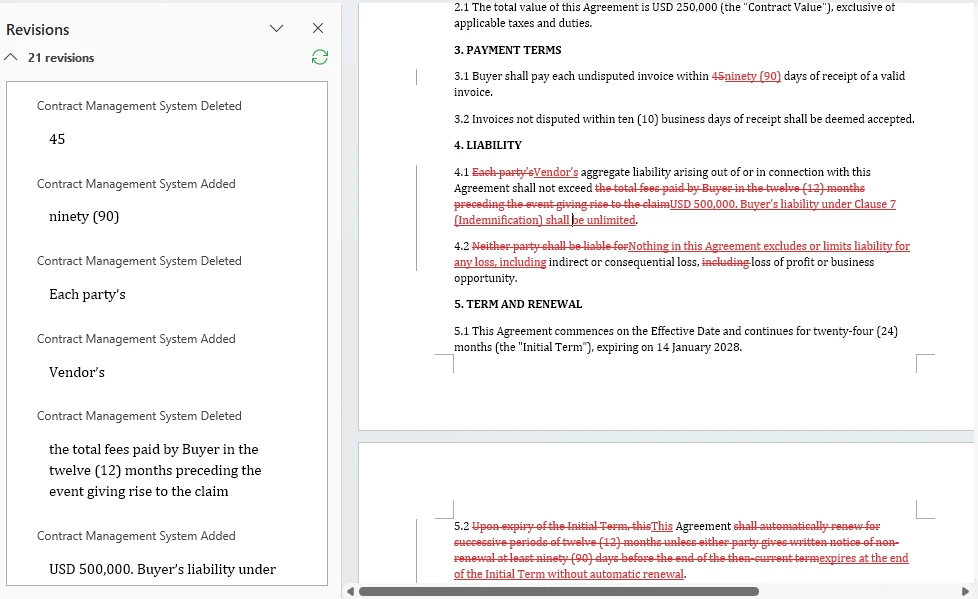The image size is (978, 599).
Task: Collapse the 21 revisions summary
Action: (x=11, y=57)
